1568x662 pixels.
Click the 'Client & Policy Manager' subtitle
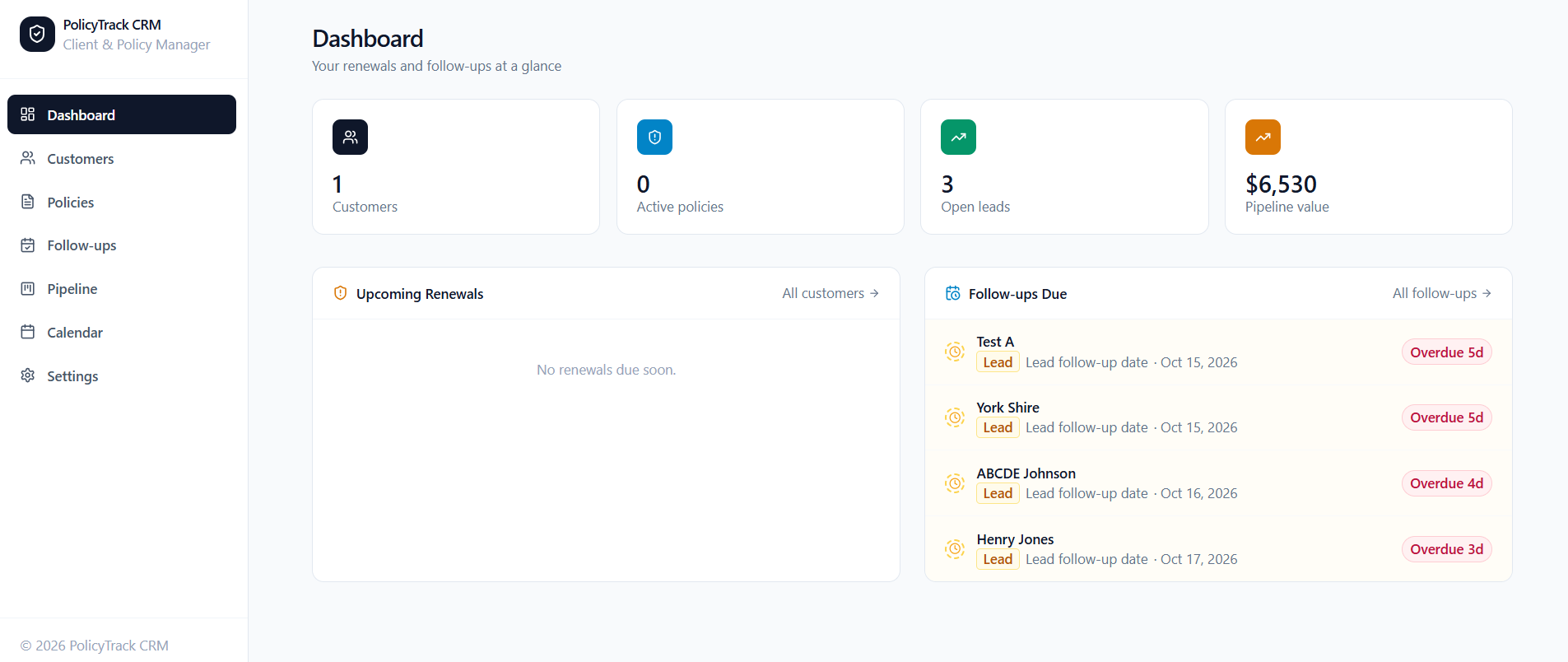point(137,44)
